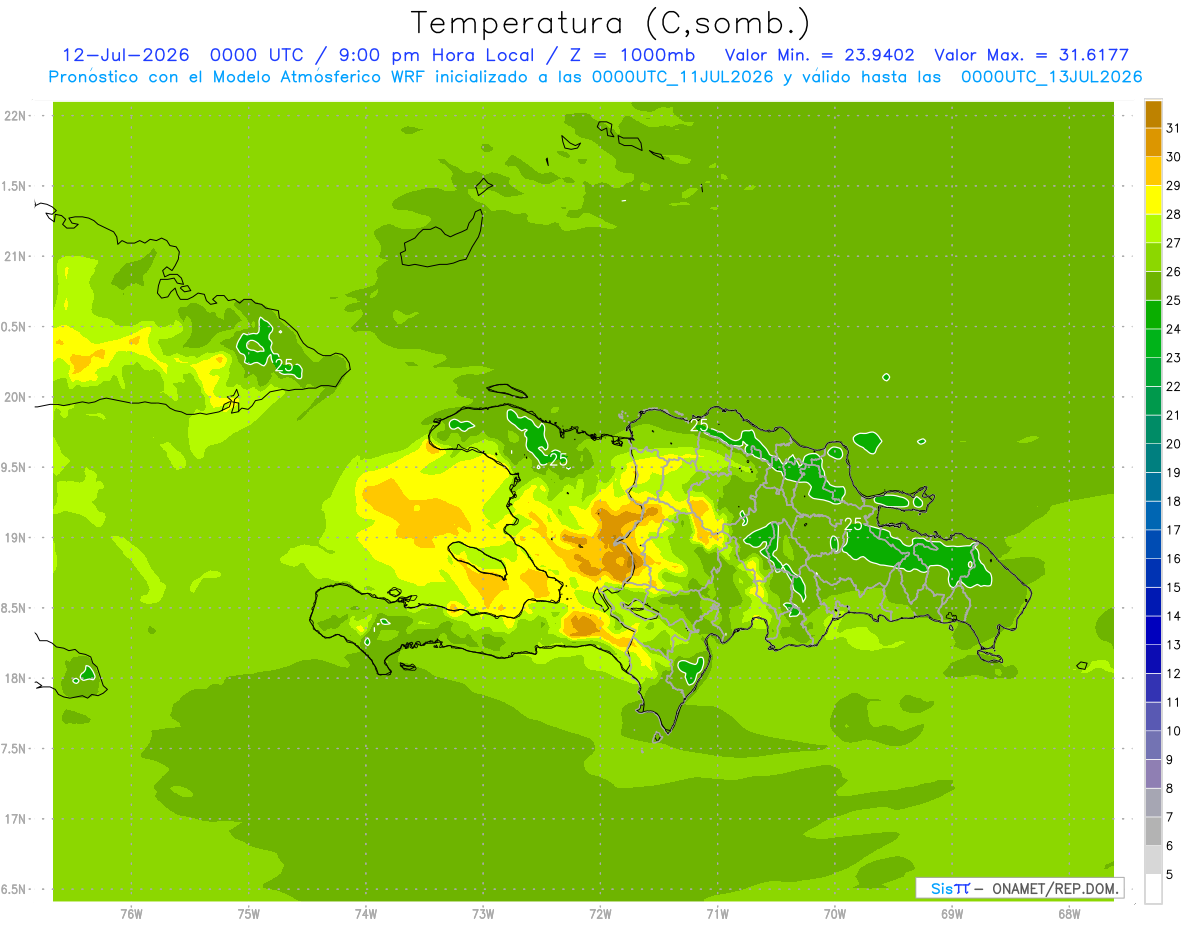Click the gray legend swatch between 6 and 7
The image size is (1200, 927).
point(1153,831)
